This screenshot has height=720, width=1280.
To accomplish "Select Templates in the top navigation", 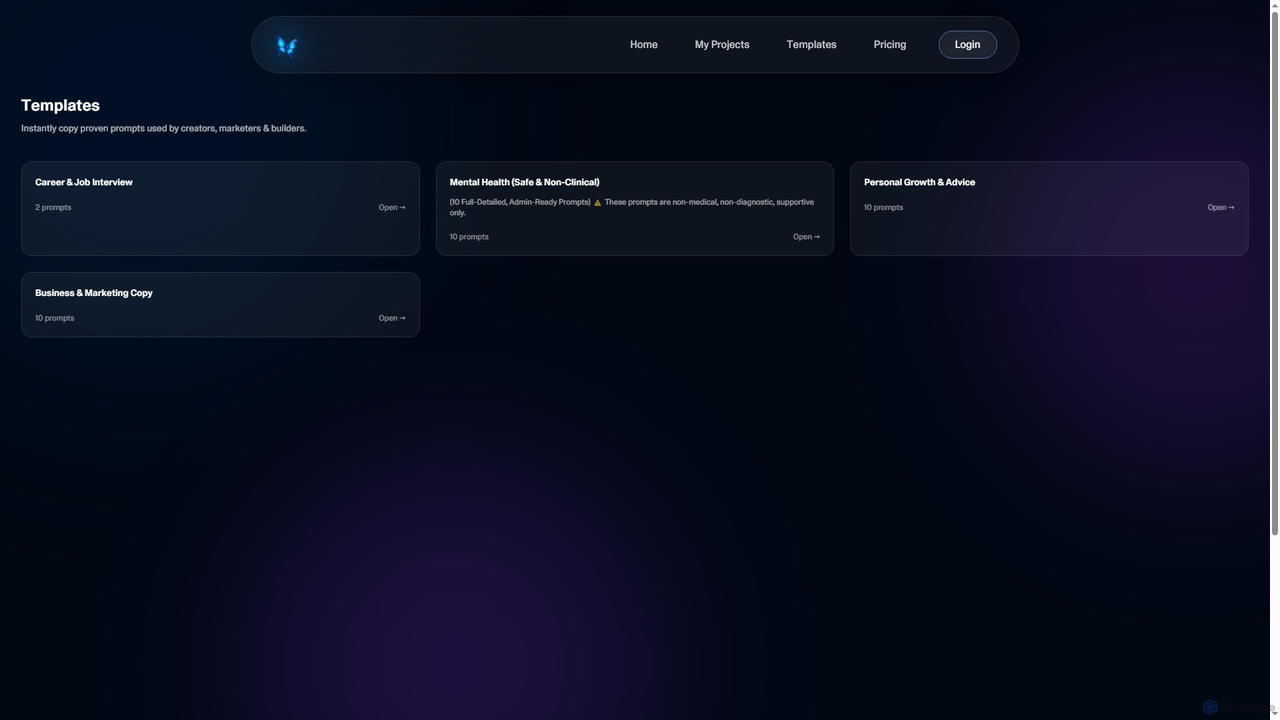I will (x=811, y=45).
